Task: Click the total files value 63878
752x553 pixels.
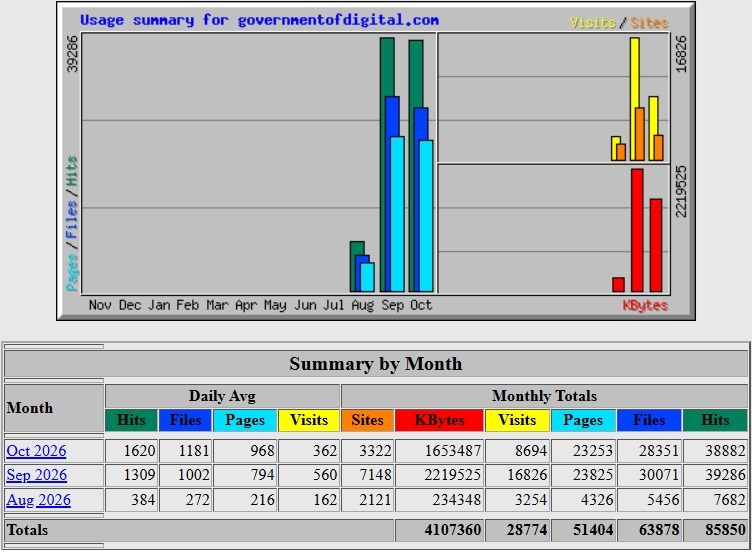Action: pos(659,530)
